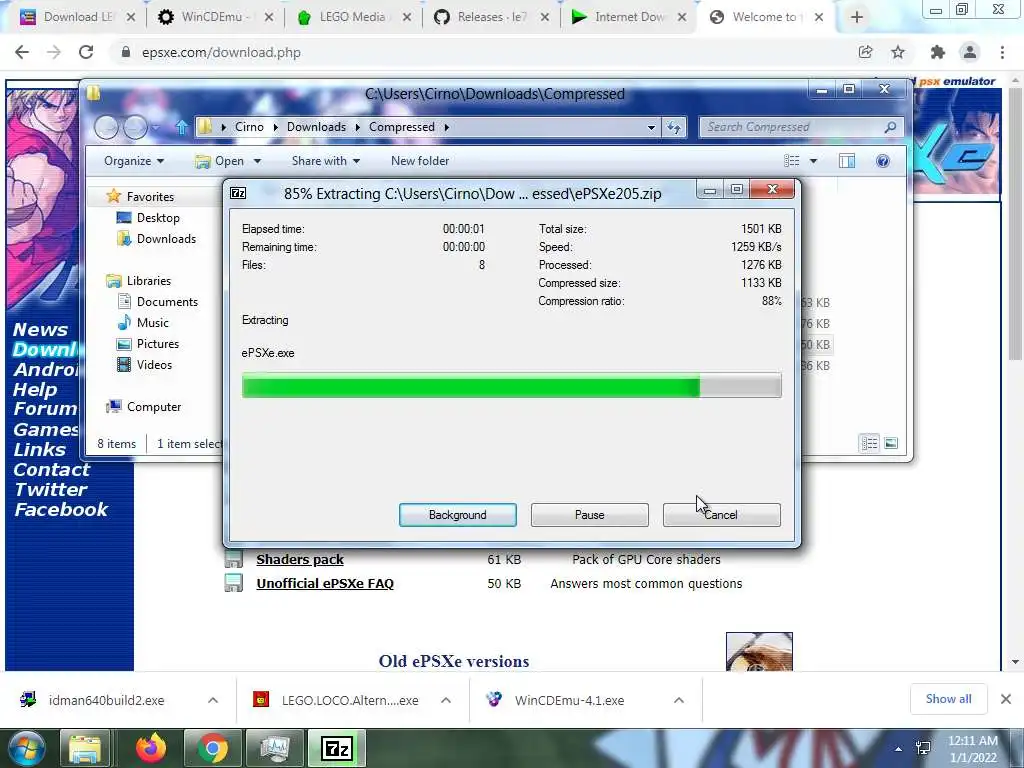
Task: Open Windows Start button
Action: pyautogui.click(x=26, y=748)
